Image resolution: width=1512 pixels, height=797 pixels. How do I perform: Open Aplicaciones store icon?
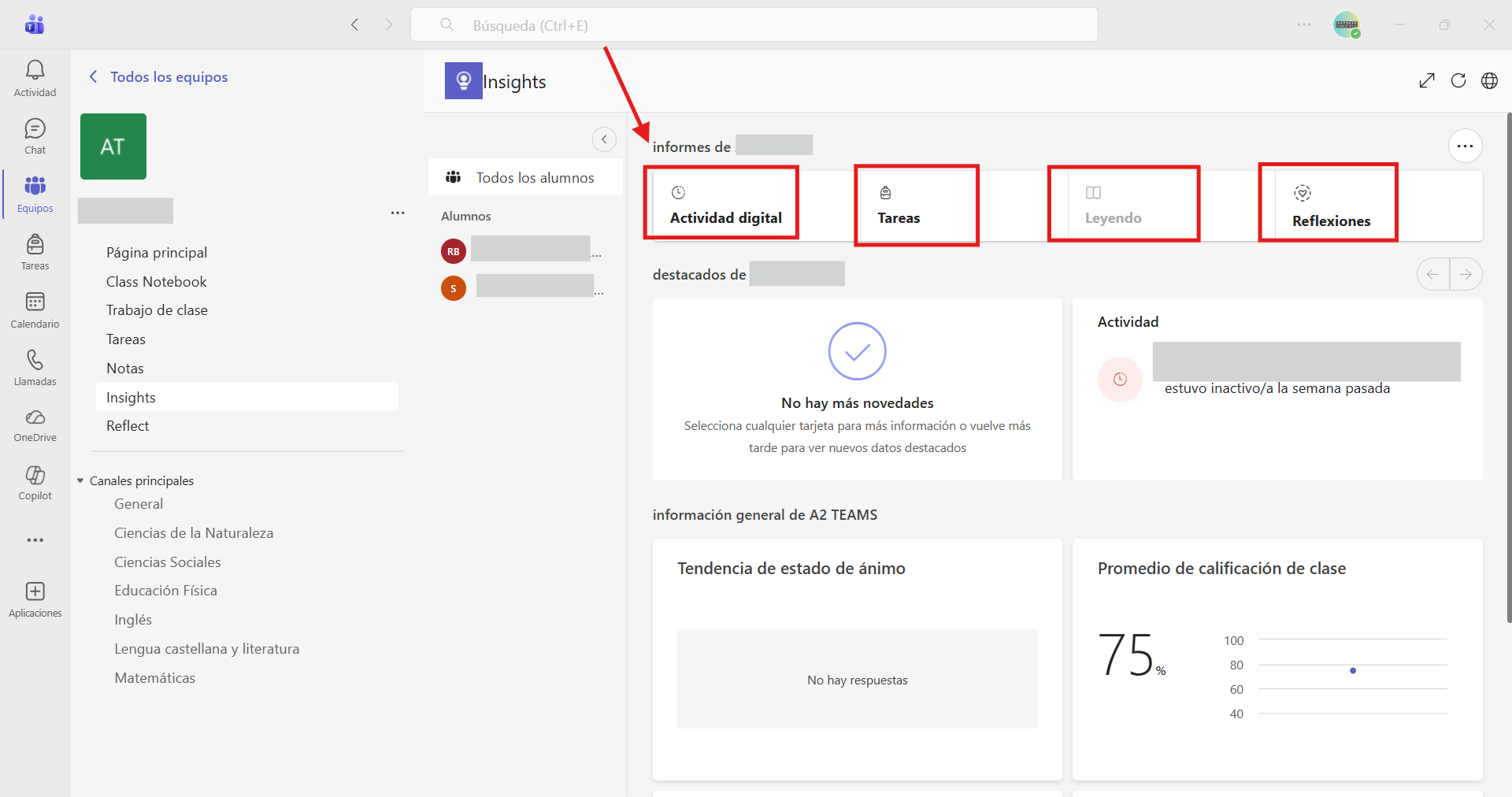[35, 600]
